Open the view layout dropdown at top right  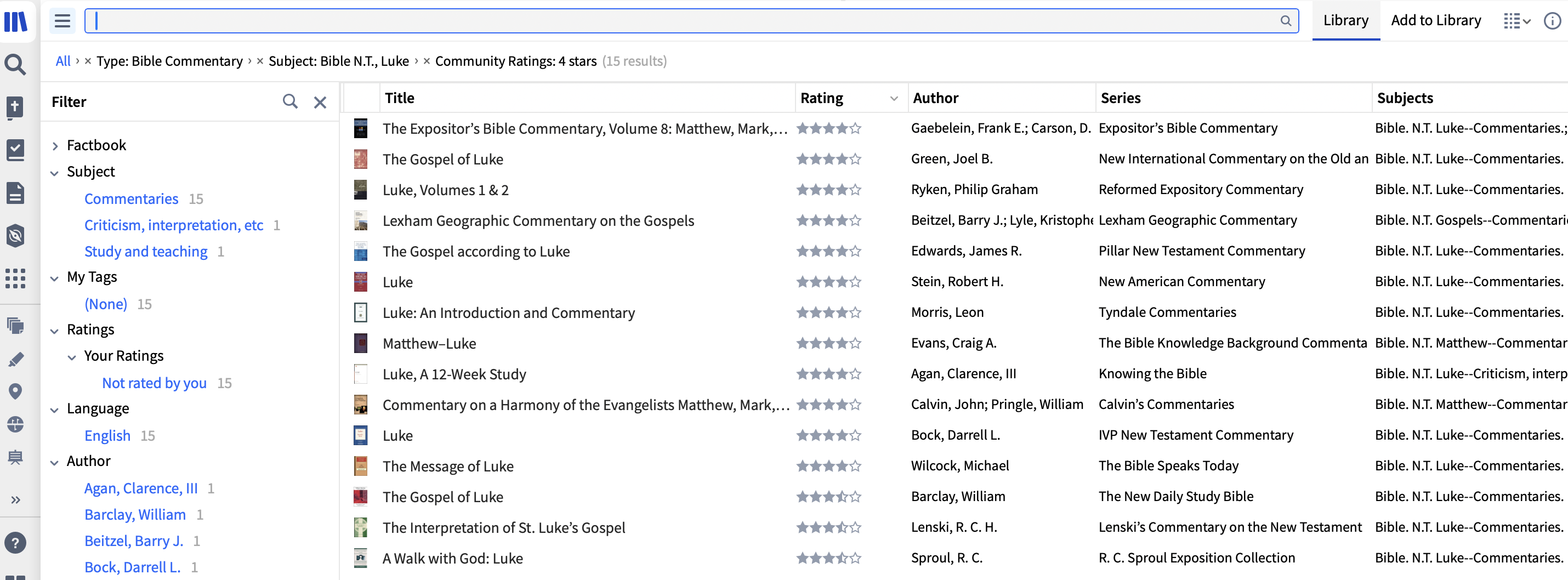coord(1517,21)
